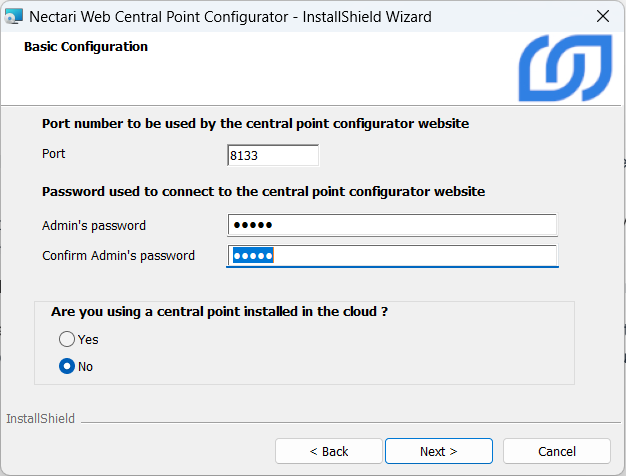Go back with the Back button
626x476 pixels.
[328, 451]
